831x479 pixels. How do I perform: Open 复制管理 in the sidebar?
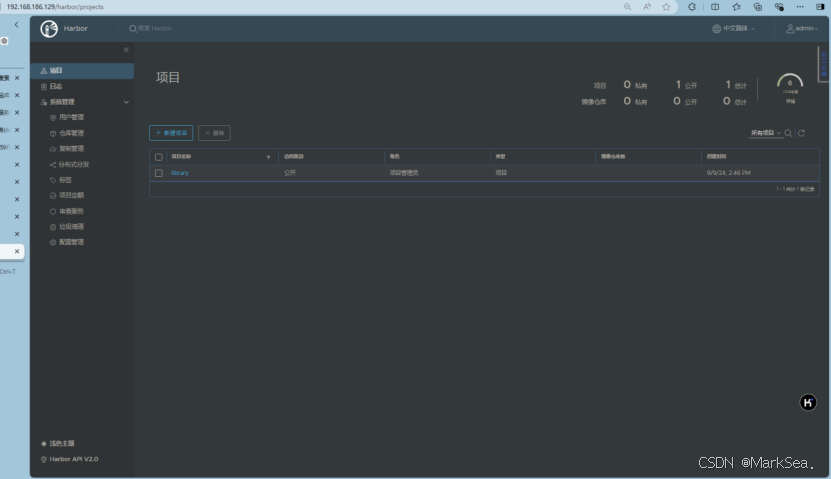[x=71, y=149]
